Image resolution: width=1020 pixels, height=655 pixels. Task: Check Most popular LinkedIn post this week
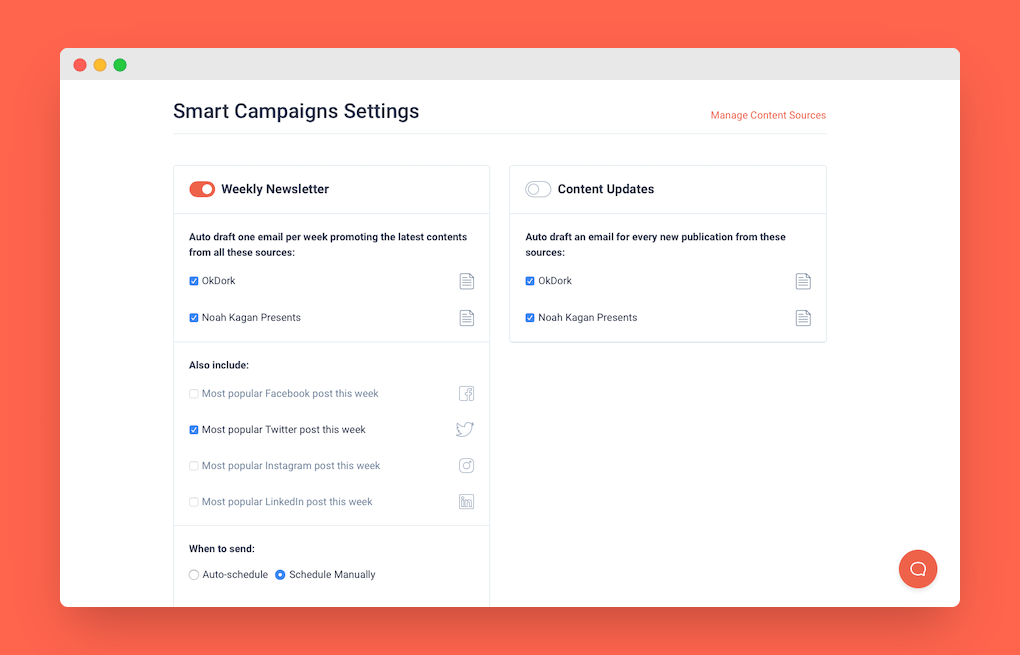point(194,502)
